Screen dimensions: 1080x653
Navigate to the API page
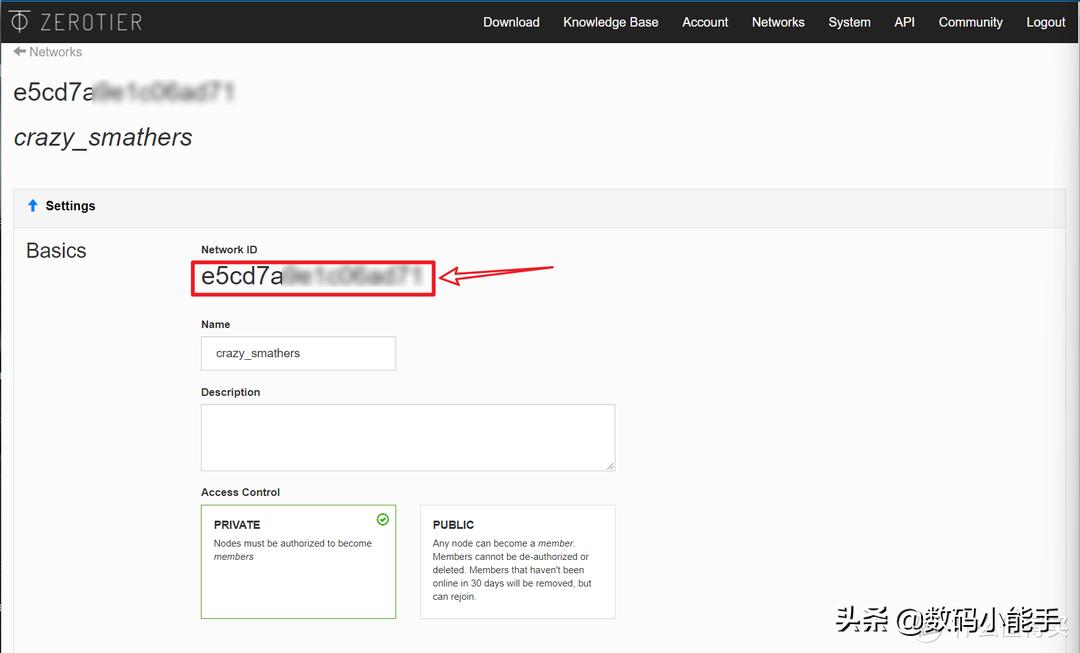click(904, 22)
